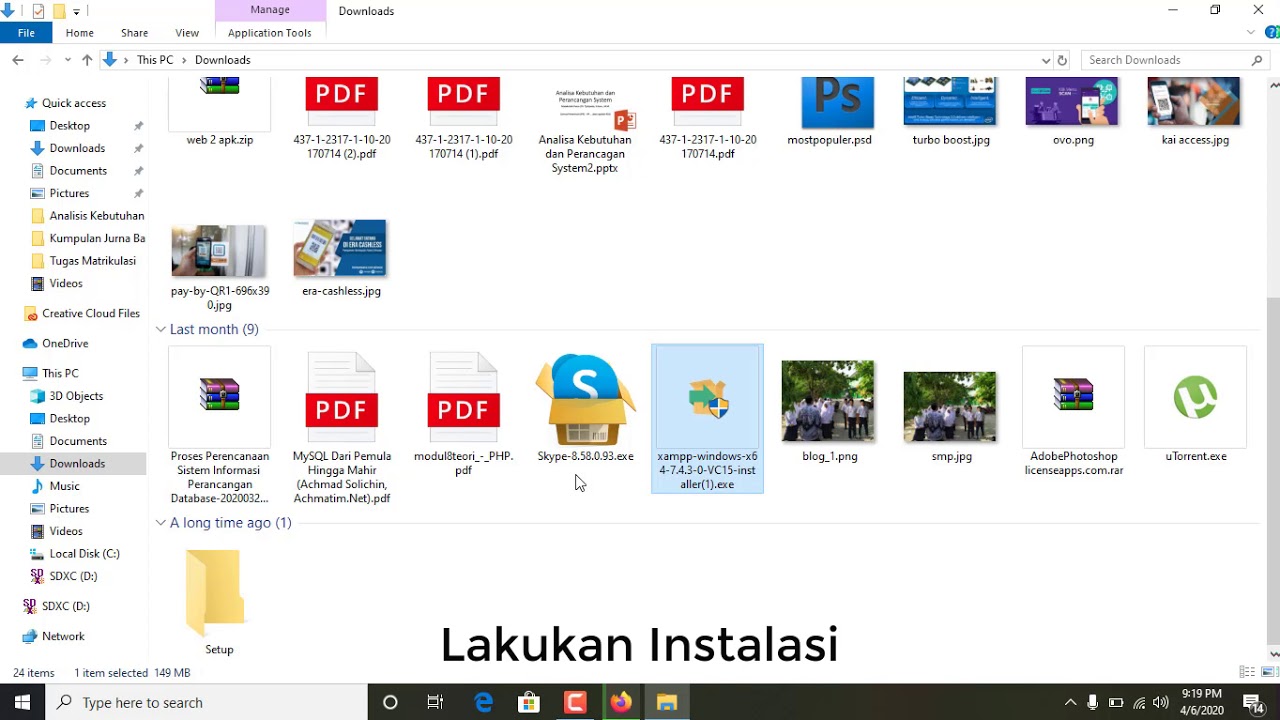This screenshot has width=1280, height=720.
Task: Expand the ribbon with the chevron
Action: point(1250,33)
